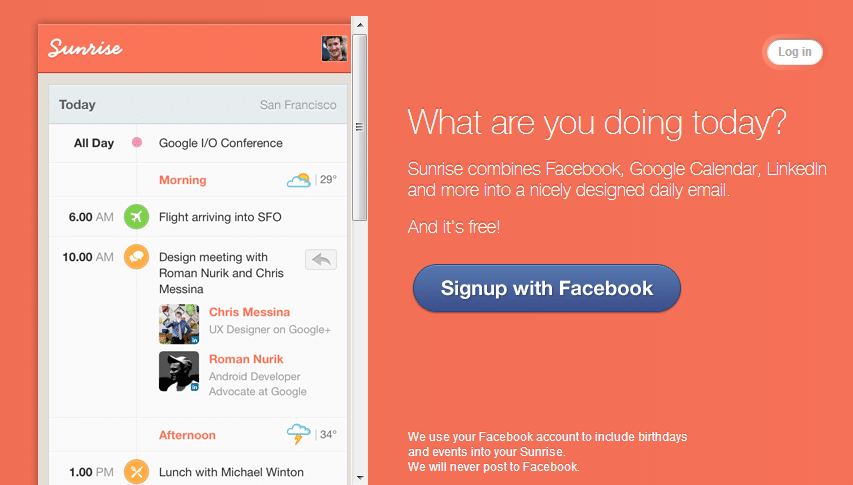Open the Roman Nurik name link
The height and width of the screenshot is (485, 853).
(x=246, y=359)
